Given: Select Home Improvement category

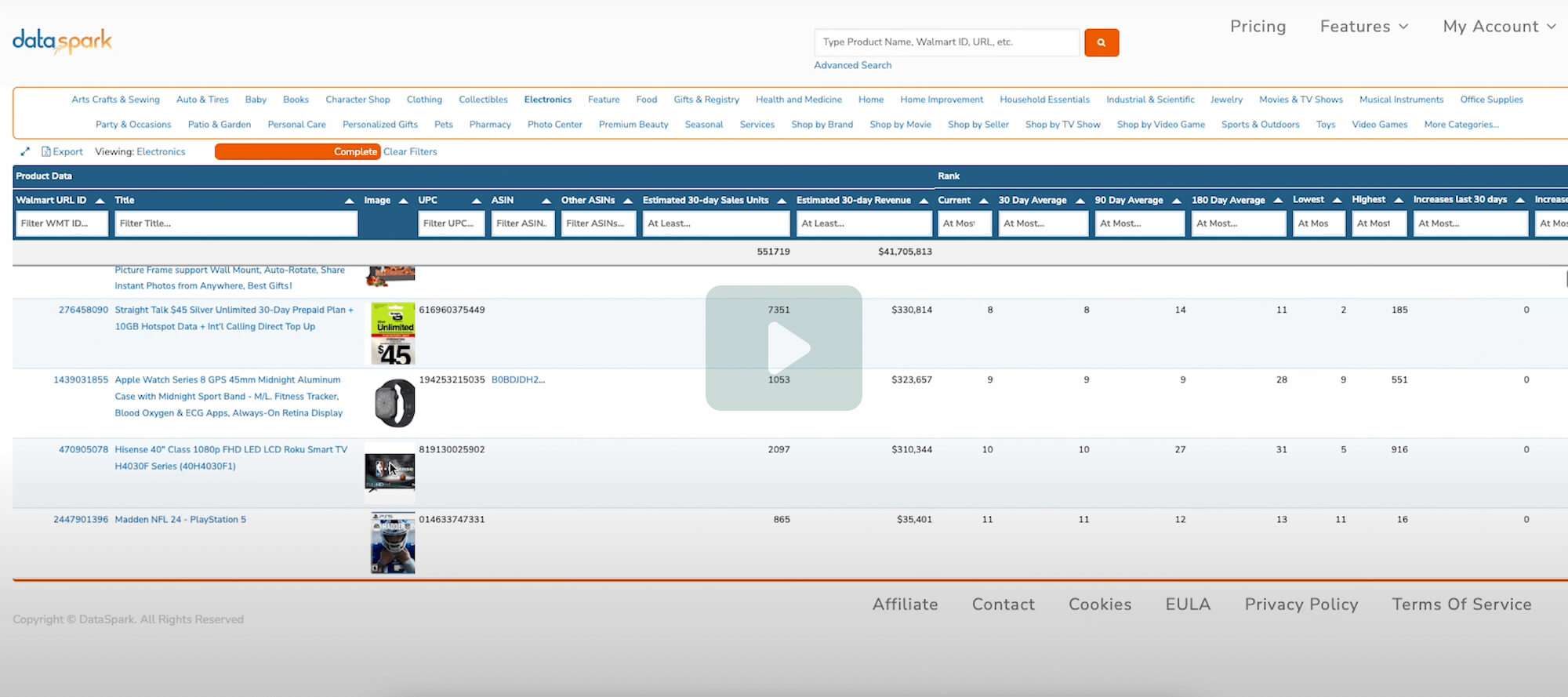Looking at the screenshot, I should tap(942, 100).
